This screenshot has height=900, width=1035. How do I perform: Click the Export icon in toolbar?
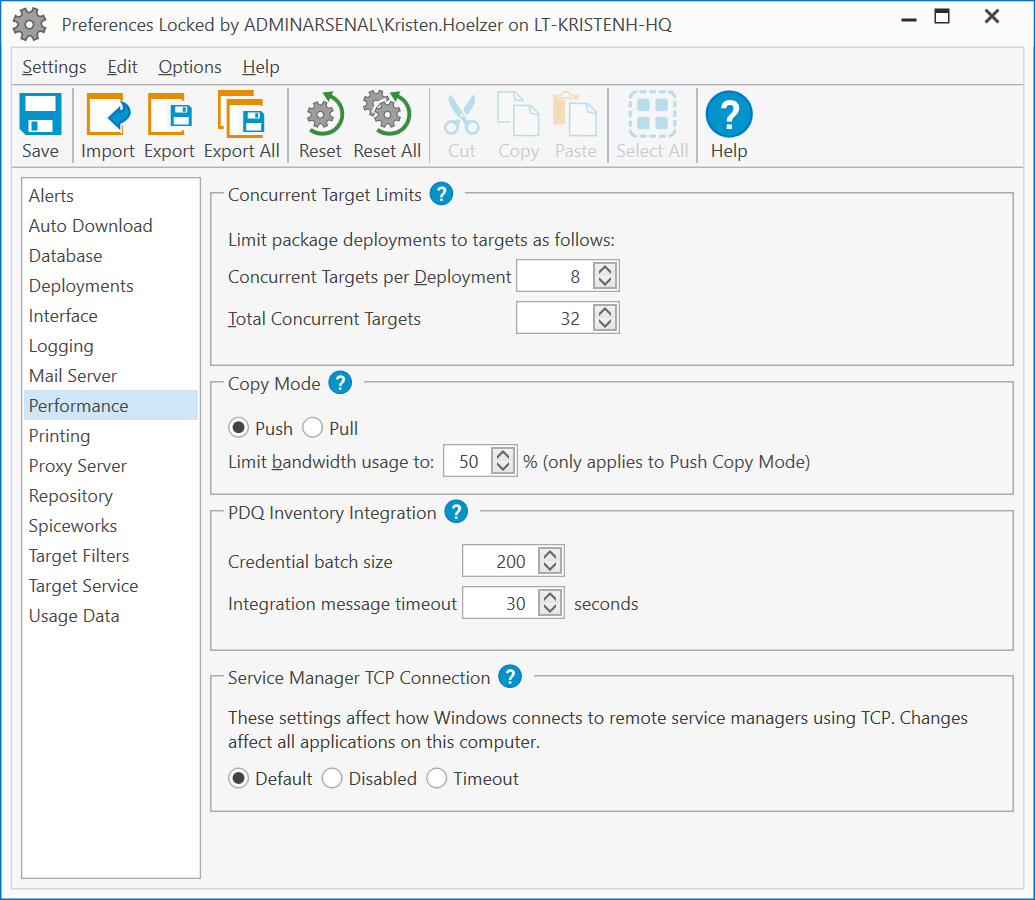[x=169, y=116]
